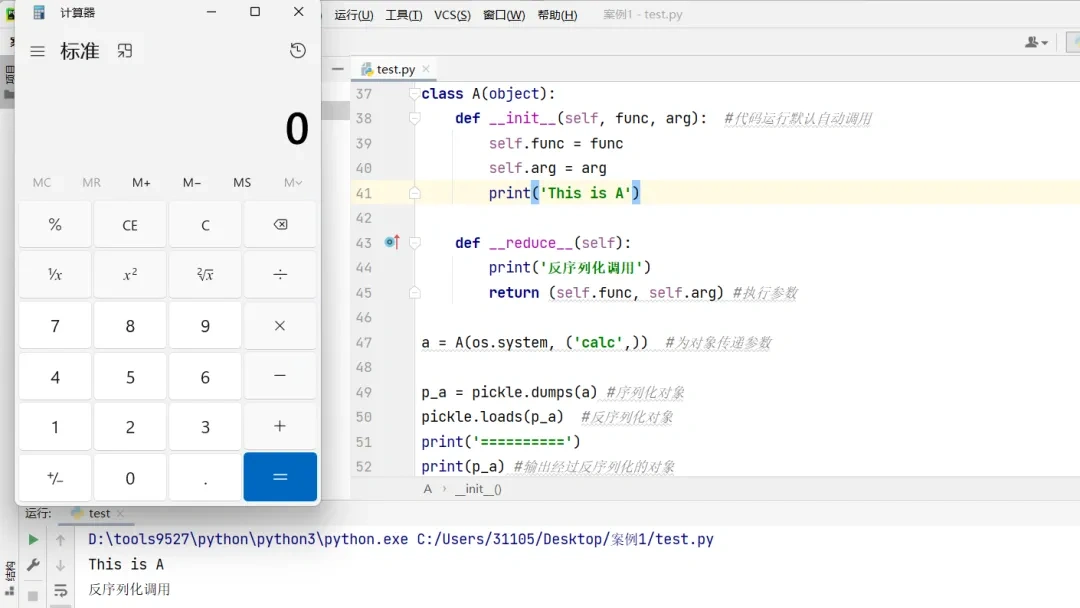Click the x squared key
This screenshot has width=1080, height=608.
click(x=130, y=274)
